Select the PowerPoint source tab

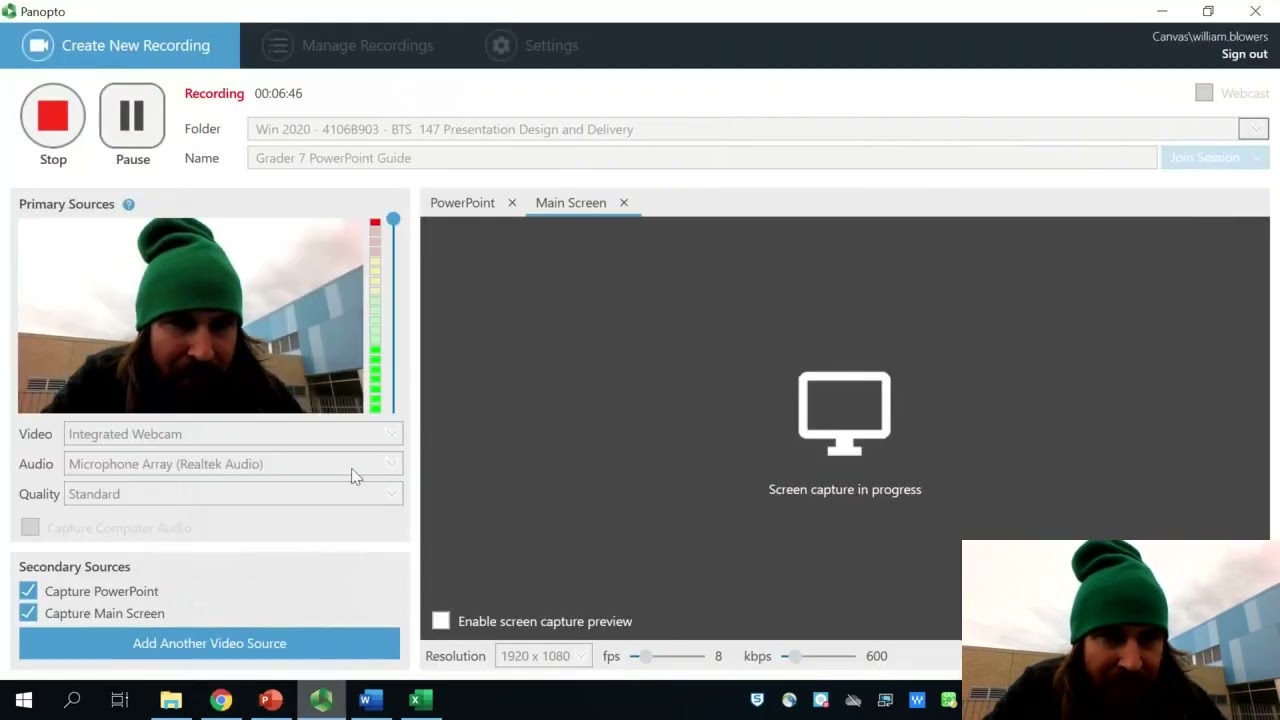pyautogui.click(x=462, y=203)
